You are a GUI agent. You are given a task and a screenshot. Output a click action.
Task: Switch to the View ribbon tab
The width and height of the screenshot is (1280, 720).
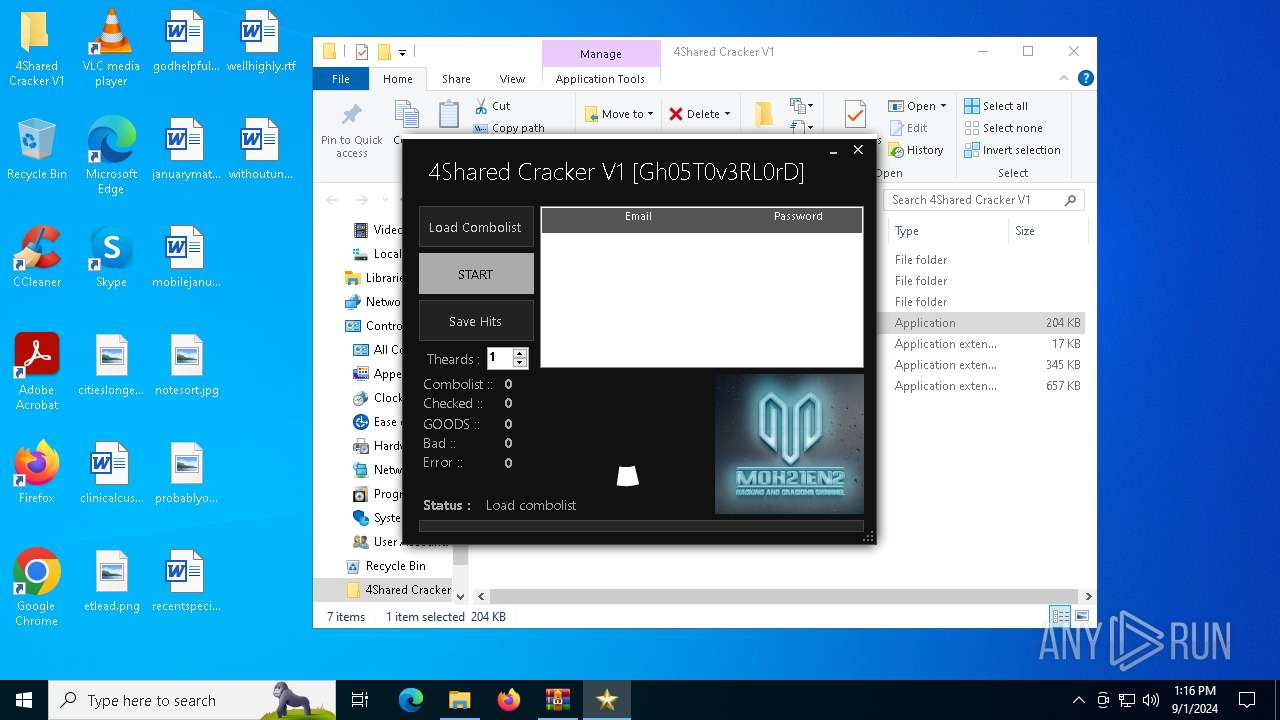[x=512, y=79]
